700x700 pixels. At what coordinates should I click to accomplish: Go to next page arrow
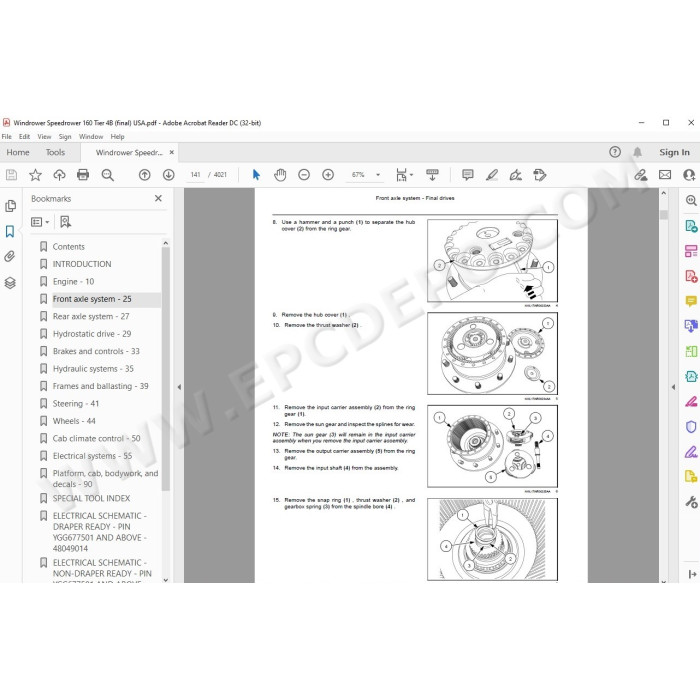pos(168,175)
